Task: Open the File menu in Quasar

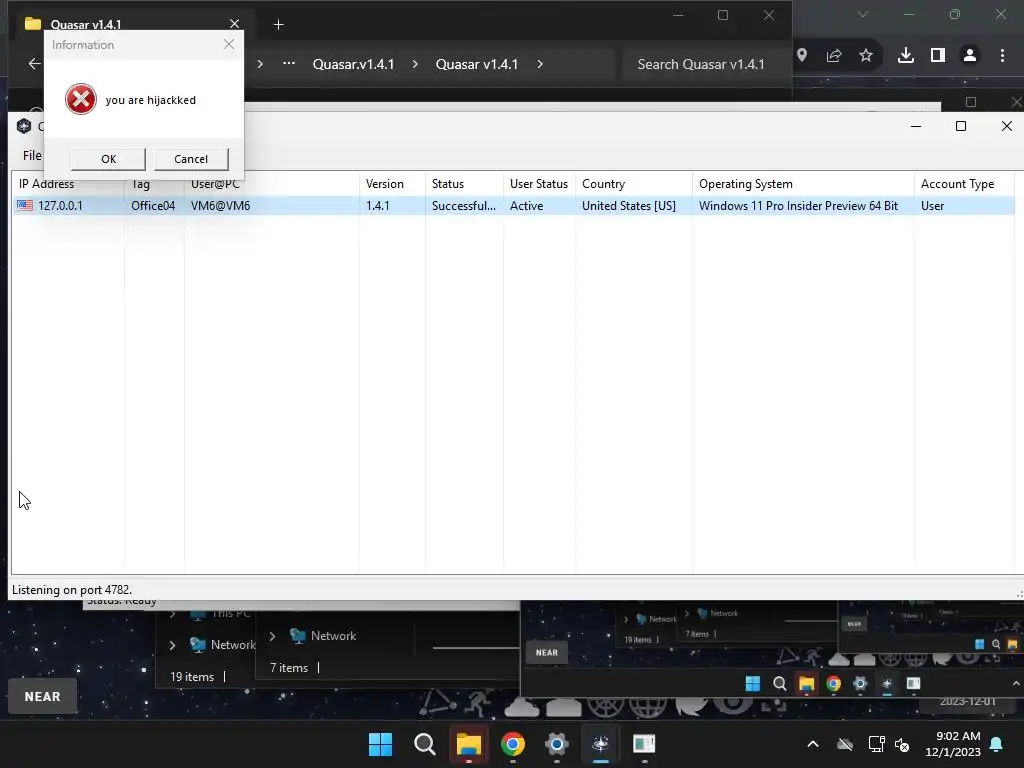Action: [x=31, y=155]
